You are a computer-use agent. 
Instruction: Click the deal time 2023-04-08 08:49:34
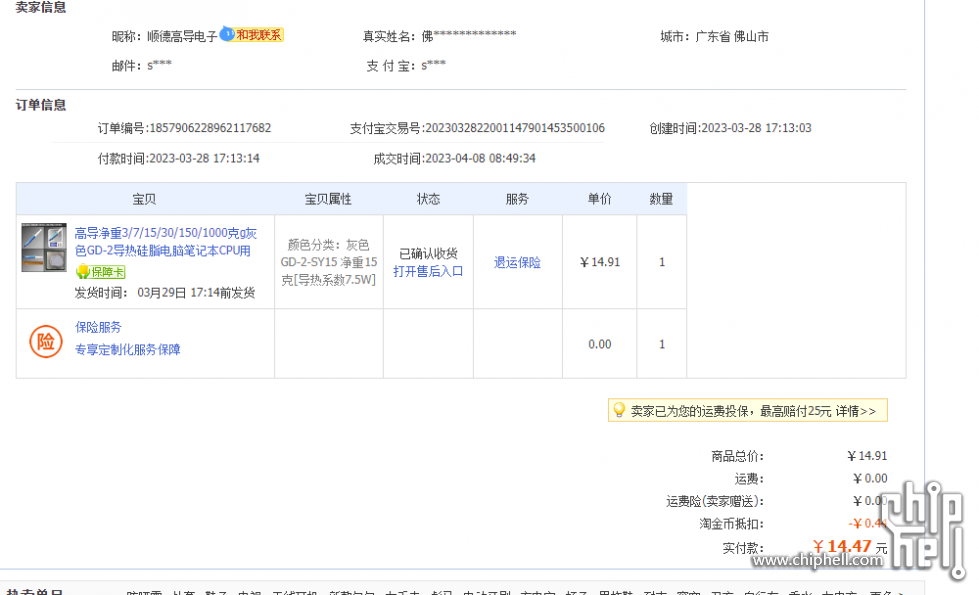click(480, 159)
